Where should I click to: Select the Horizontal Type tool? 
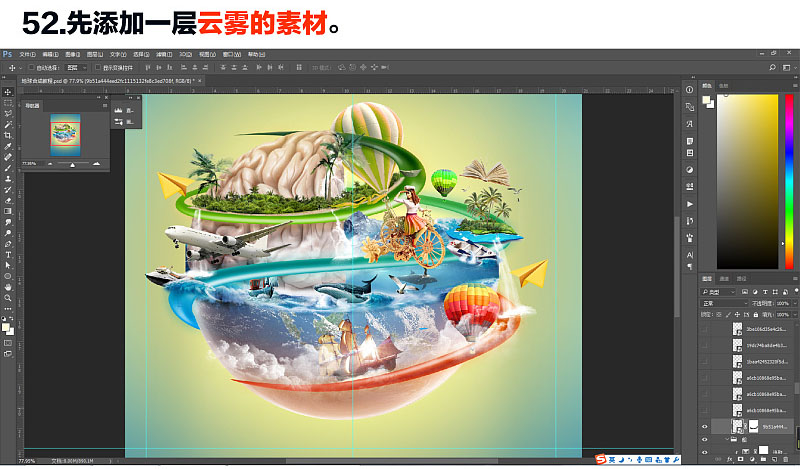coord(8,255)
